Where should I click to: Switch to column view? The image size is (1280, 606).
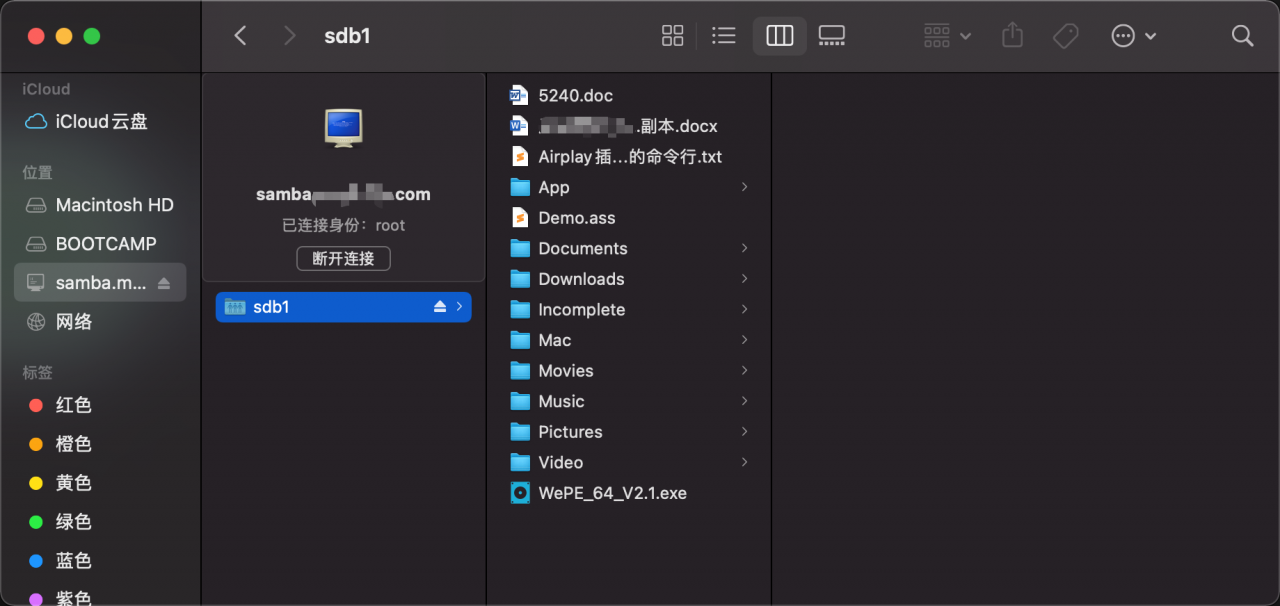pyautogui.click(x=780, y=36)
